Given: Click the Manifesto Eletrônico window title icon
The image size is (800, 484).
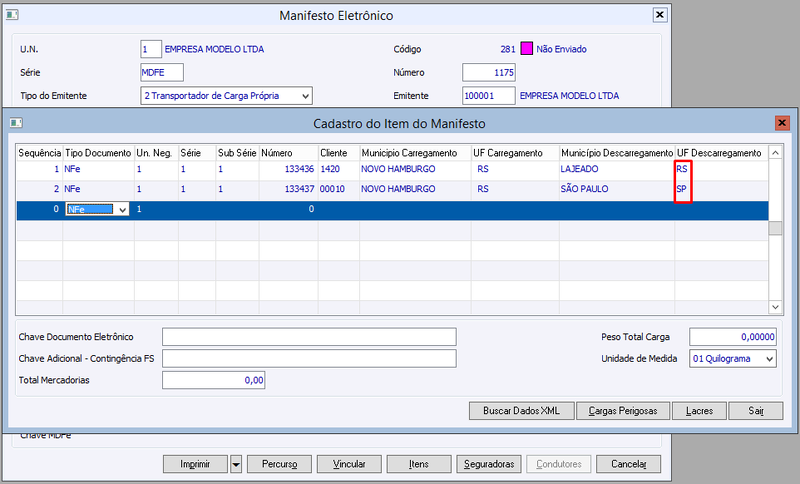Looking at the screenshot, I should [12, 15].
